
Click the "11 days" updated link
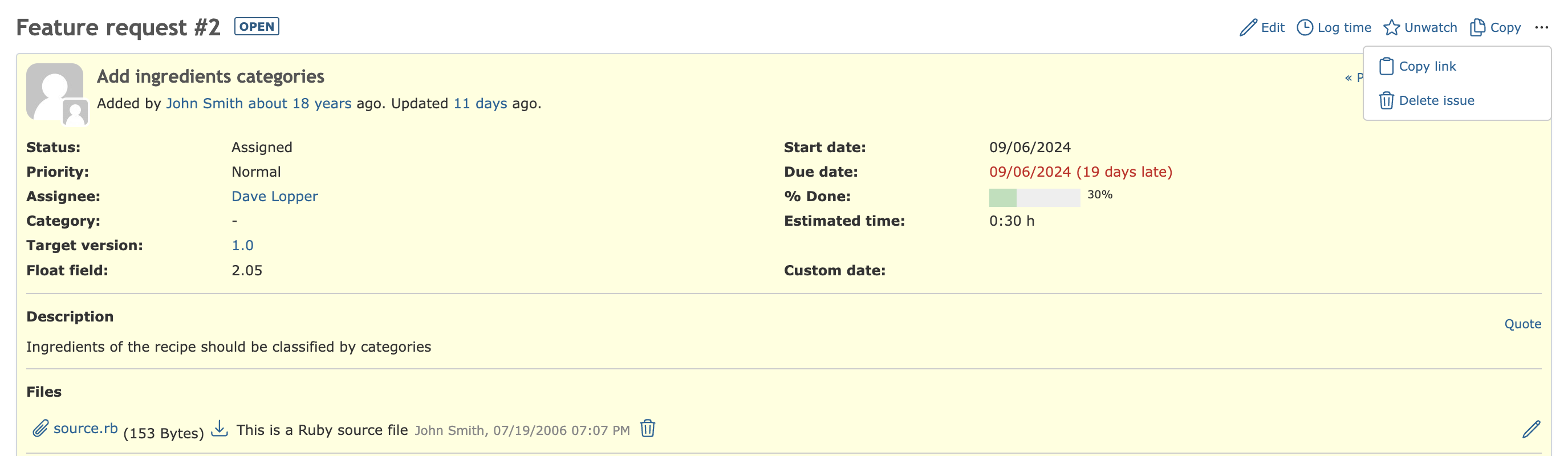(480, 104)
